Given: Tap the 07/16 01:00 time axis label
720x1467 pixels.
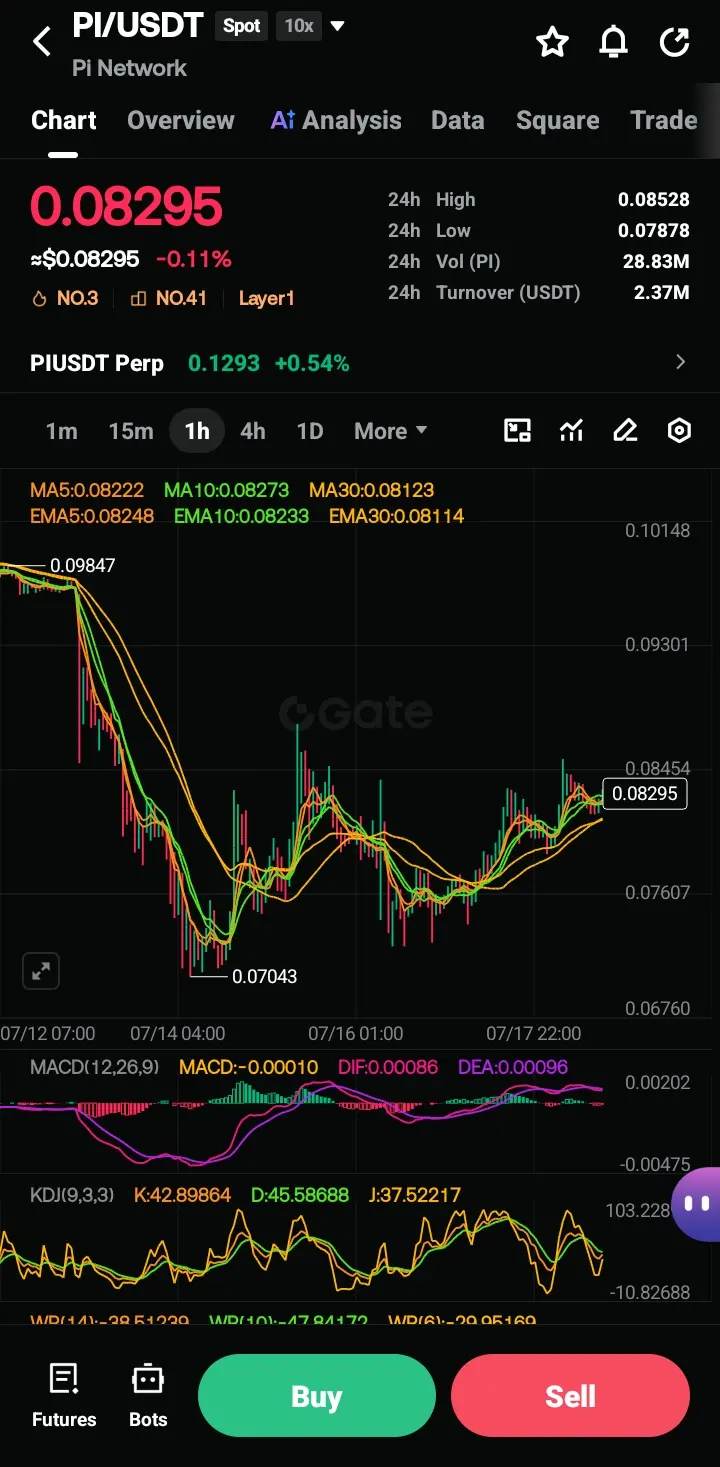Looking at the screenshot, I should pos(355,1033).
